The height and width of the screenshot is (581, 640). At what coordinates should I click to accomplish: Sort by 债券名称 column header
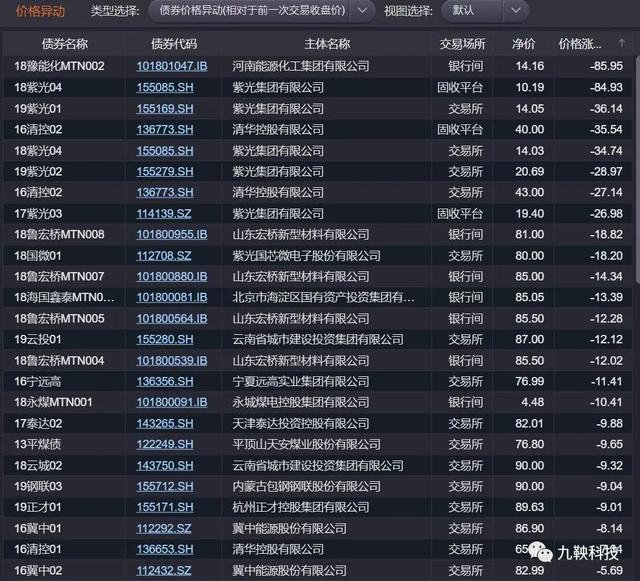point(65,44)
